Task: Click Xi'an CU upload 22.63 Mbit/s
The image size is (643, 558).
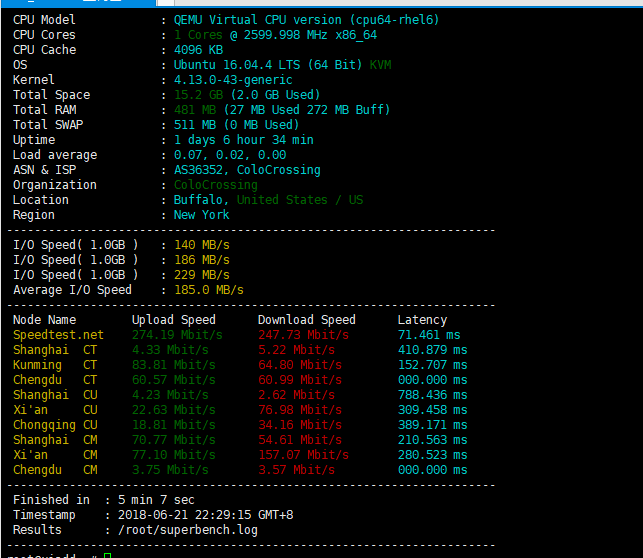Action: [173, 410]
